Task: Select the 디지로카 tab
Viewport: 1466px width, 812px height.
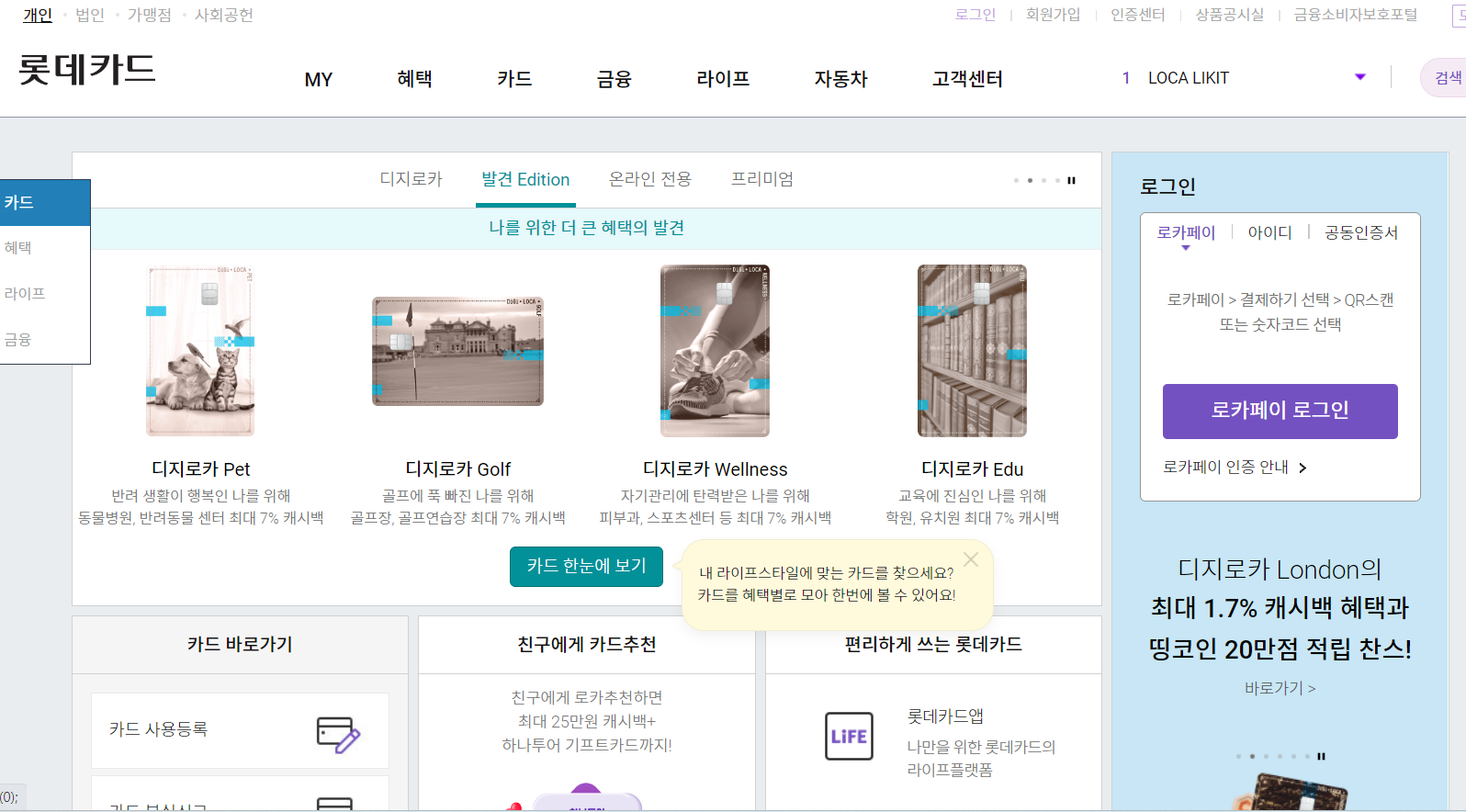Action: coord(411,179)
